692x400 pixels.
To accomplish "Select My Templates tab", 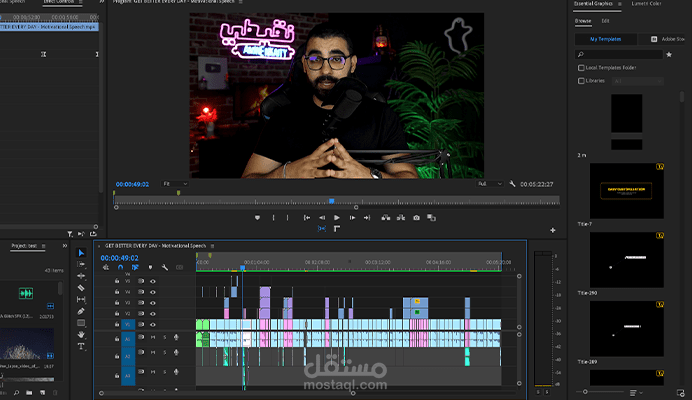I will 606,39.
